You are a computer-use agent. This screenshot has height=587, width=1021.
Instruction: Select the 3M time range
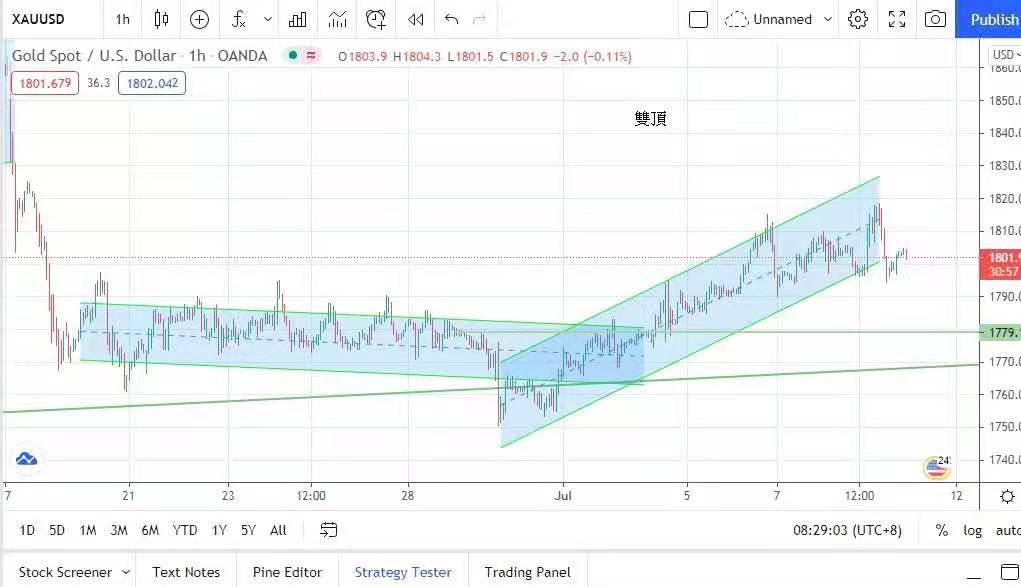pos(118,530)
